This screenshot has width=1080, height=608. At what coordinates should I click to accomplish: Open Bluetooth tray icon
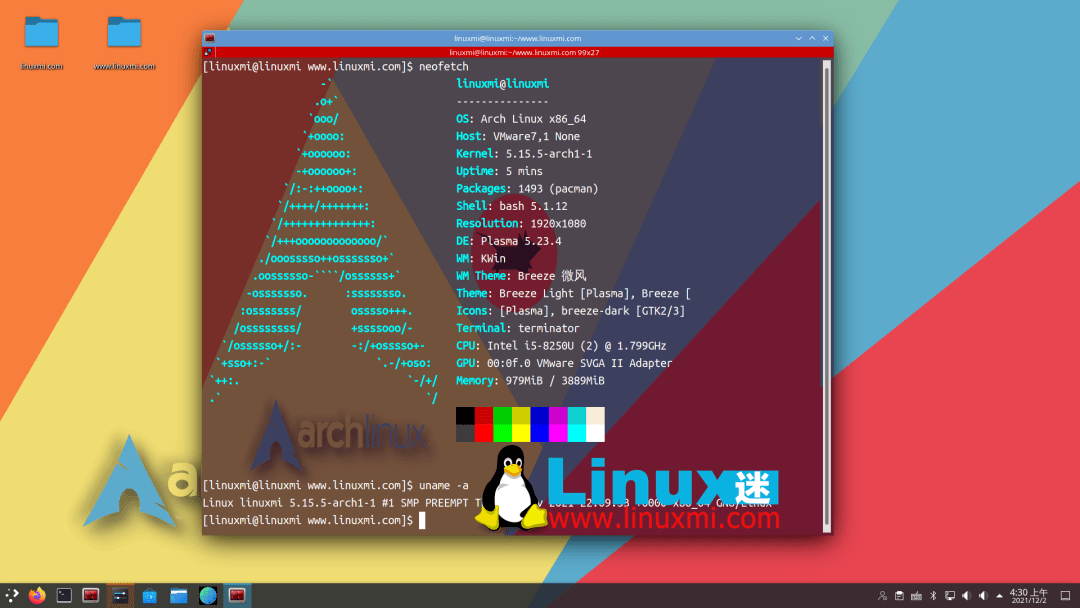(x=933, y=596)
